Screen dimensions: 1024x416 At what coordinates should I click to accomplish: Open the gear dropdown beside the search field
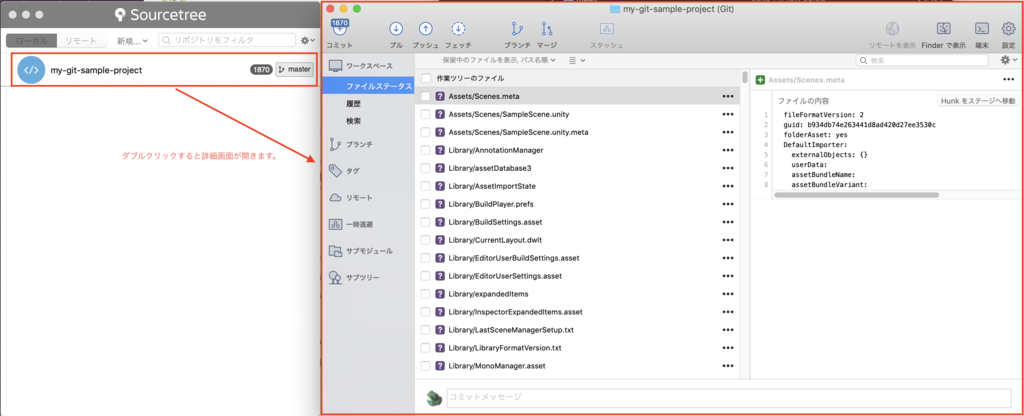click(1009, 60)
